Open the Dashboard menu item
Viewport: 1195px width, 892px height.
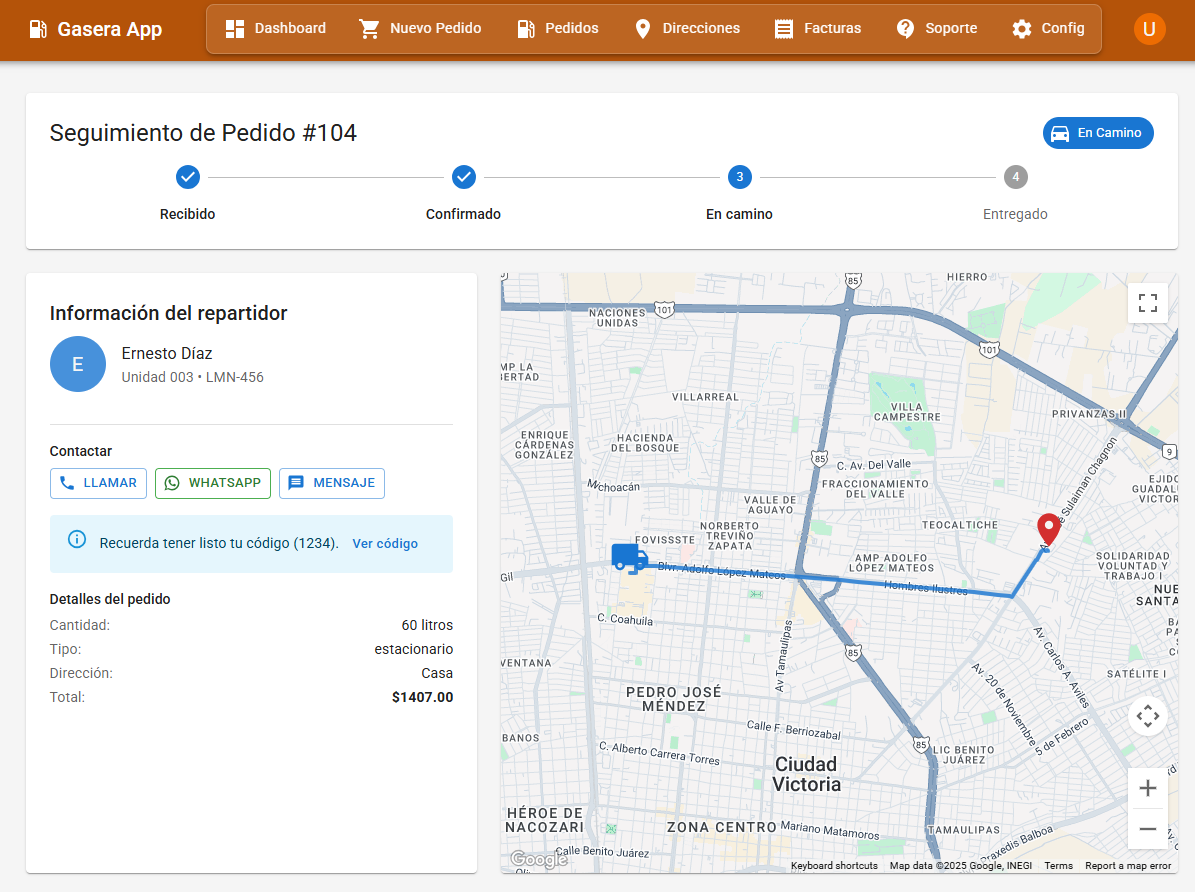pyautogui.click(x=276, y=29)
